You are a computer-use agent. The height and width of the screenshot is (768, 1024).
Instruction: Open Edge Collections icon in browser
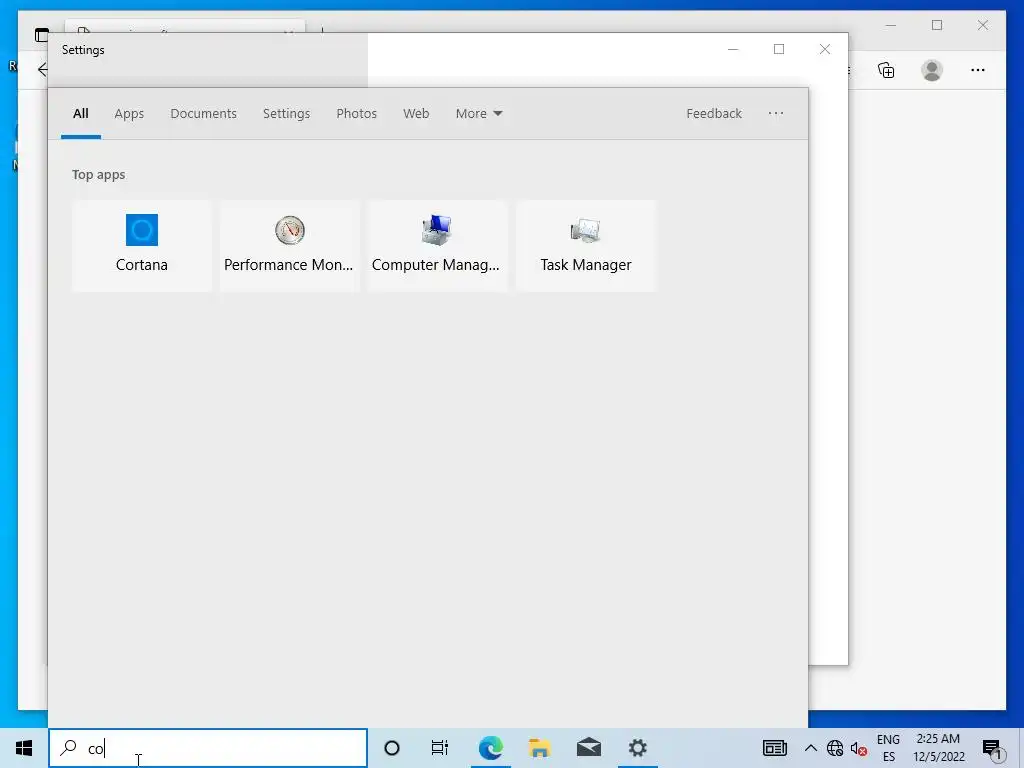[886, 70]
